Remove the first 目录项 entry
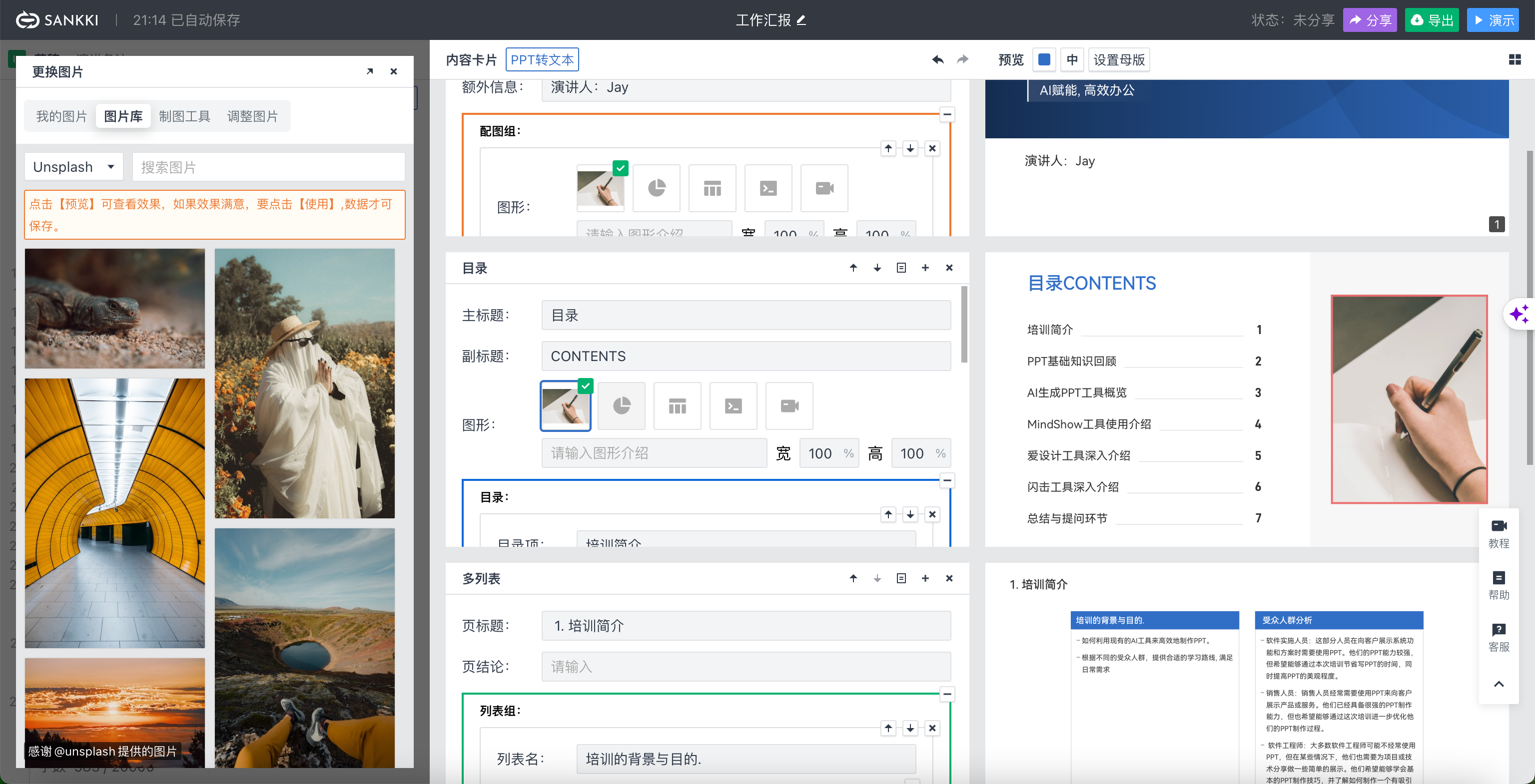 pos(932,514)
